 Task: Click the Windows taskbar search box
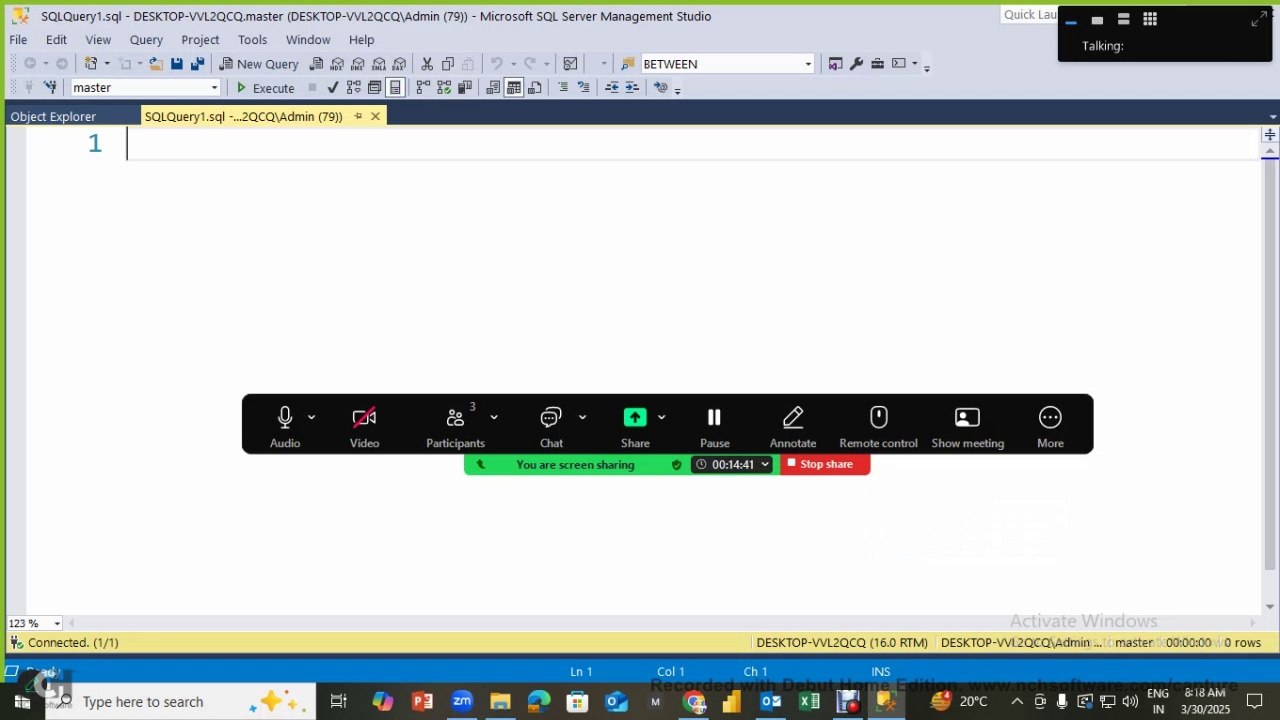182,702
